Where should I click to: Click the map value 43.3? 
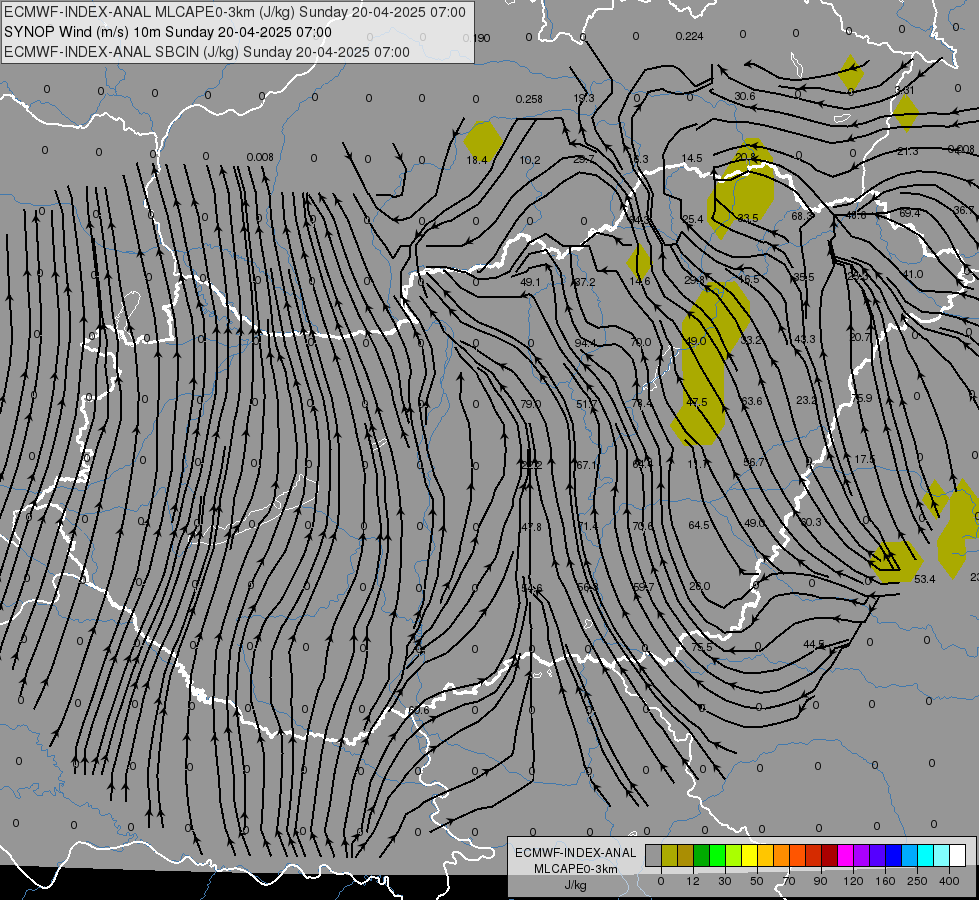pos(805,339)
